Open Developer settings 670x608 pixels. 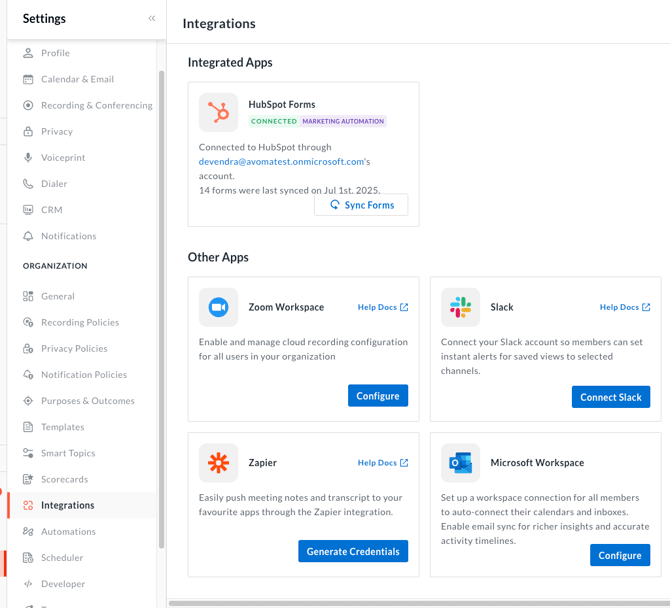[63, 584]
